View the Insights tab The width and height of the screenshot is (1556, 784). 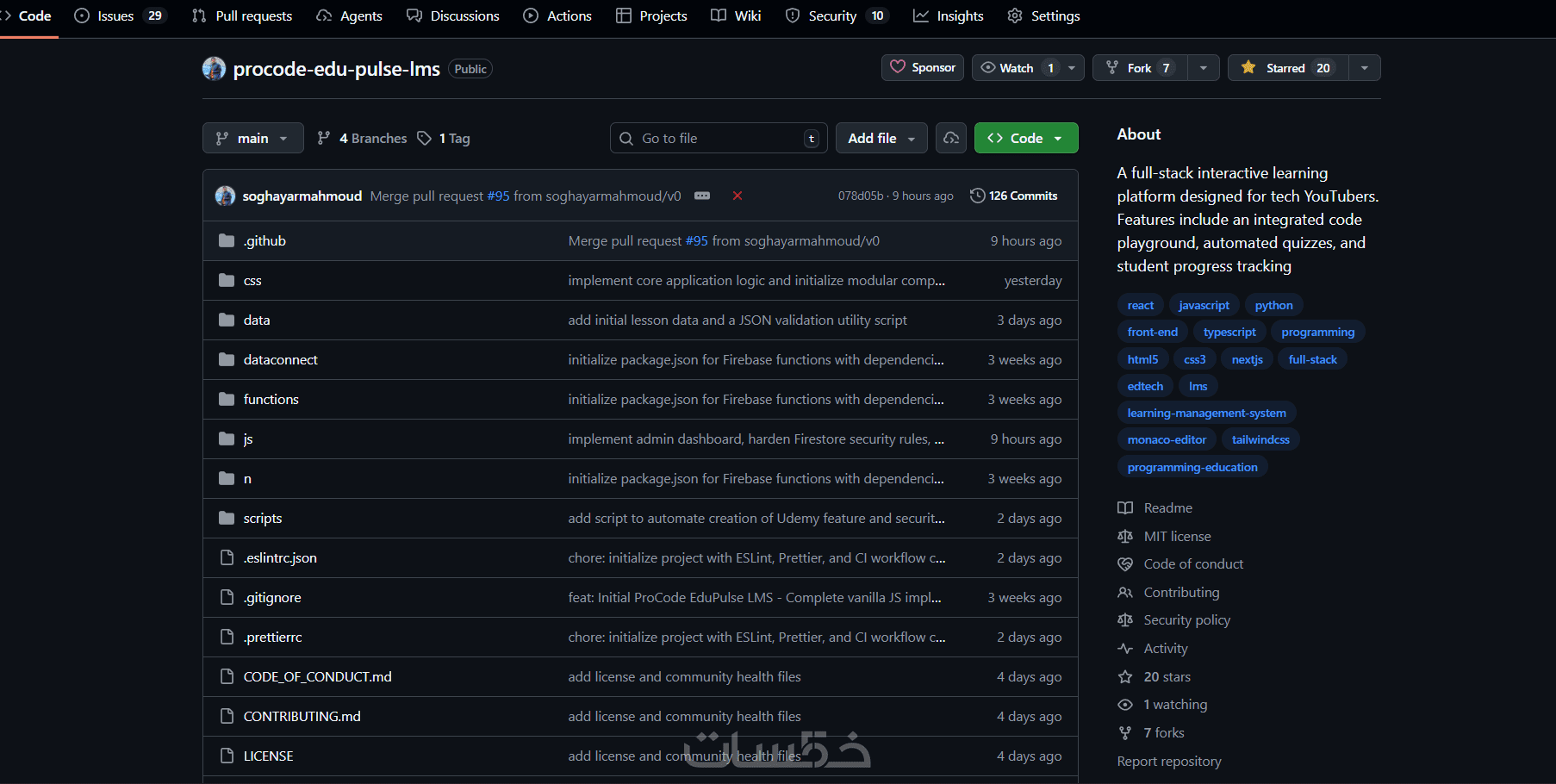949,16
